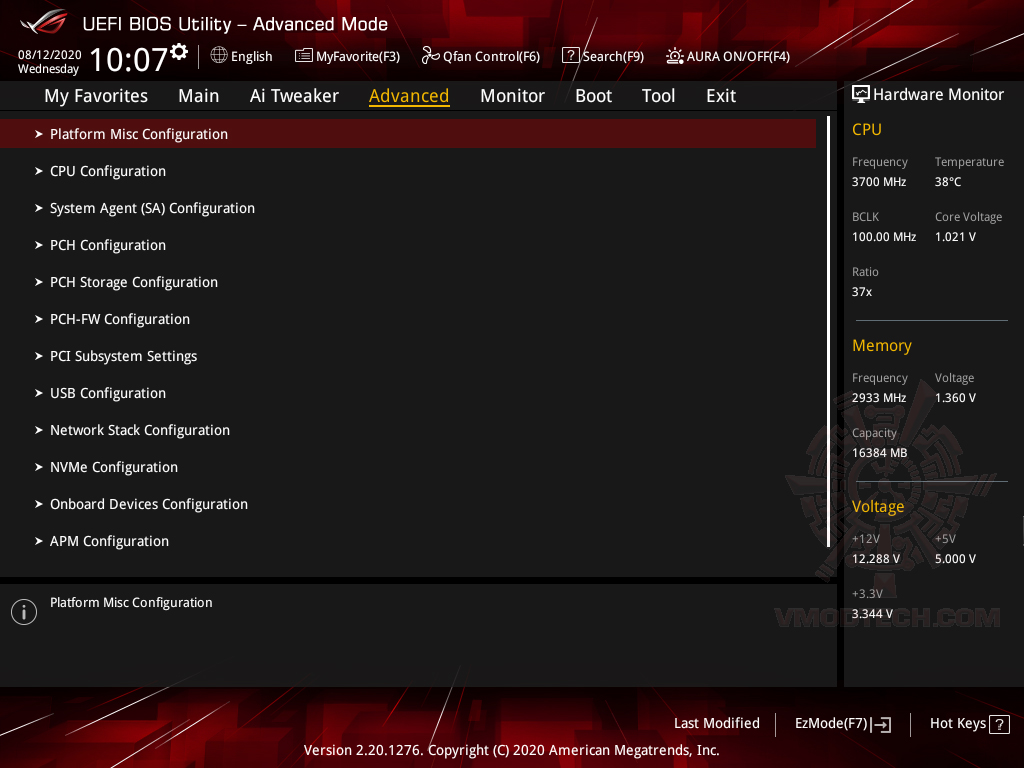Expand arrow beside PCI Subsystem Settings

click(x=39, y=356)
